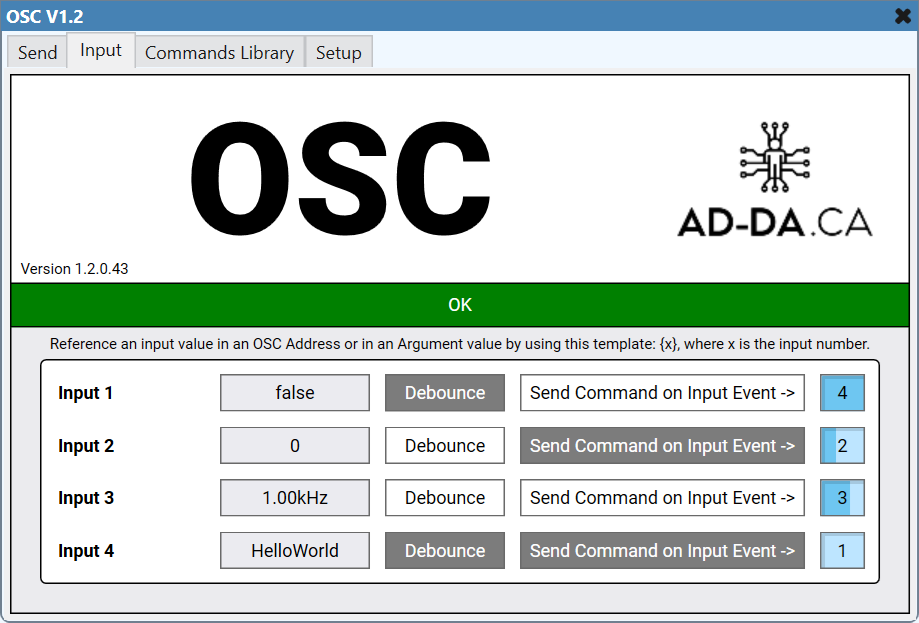Select the Input tab

coord(101,51)
